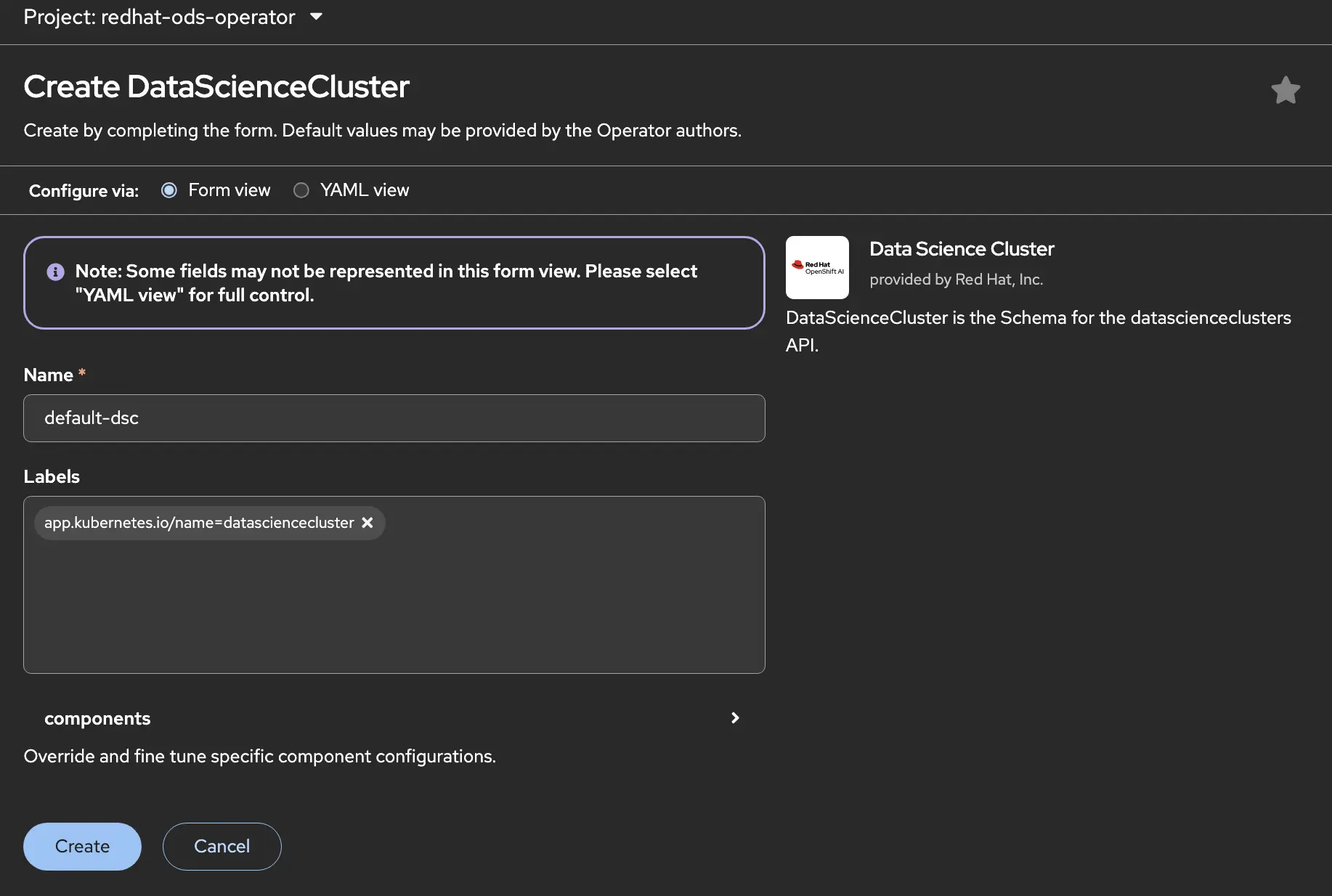Screen dimensions: 1332x896
Task: Remove the app.kubernetes.io/name label chip
Action: (367, 523)
